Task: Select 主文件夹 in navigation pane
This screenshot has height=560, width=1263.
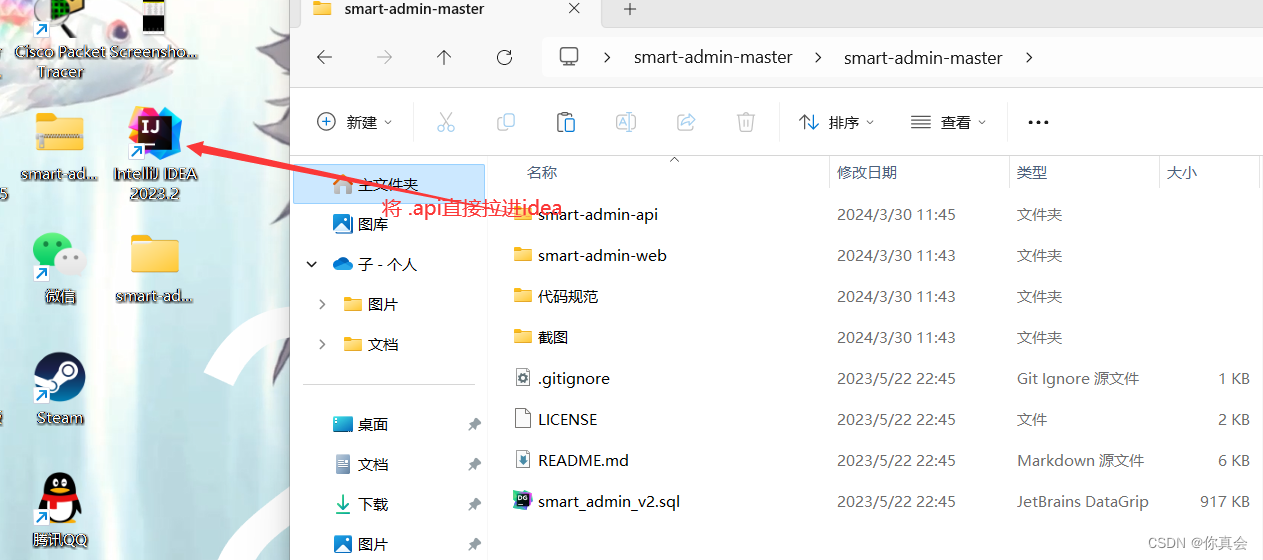Action: [x=389, y=184]
